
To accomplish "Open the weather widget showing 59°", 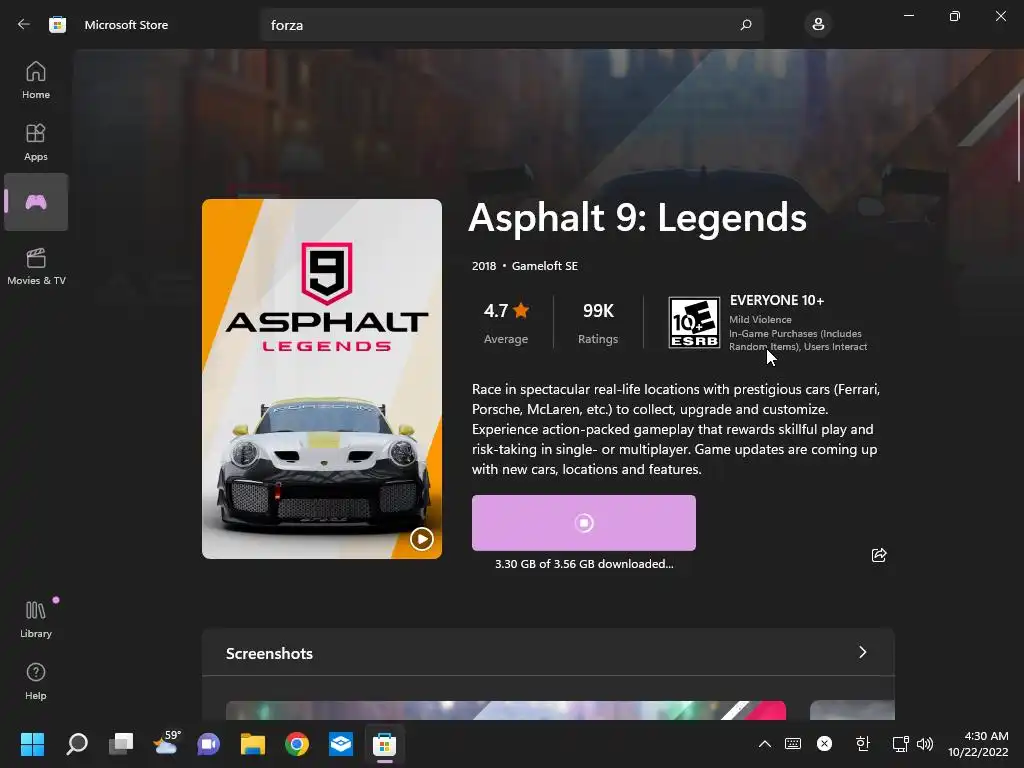I will [165, 743].
